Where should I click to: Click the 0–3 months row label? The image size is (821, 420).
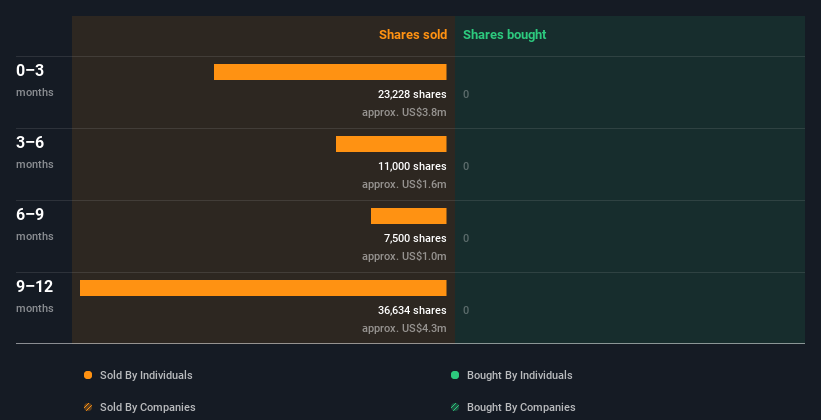(35, 80)
